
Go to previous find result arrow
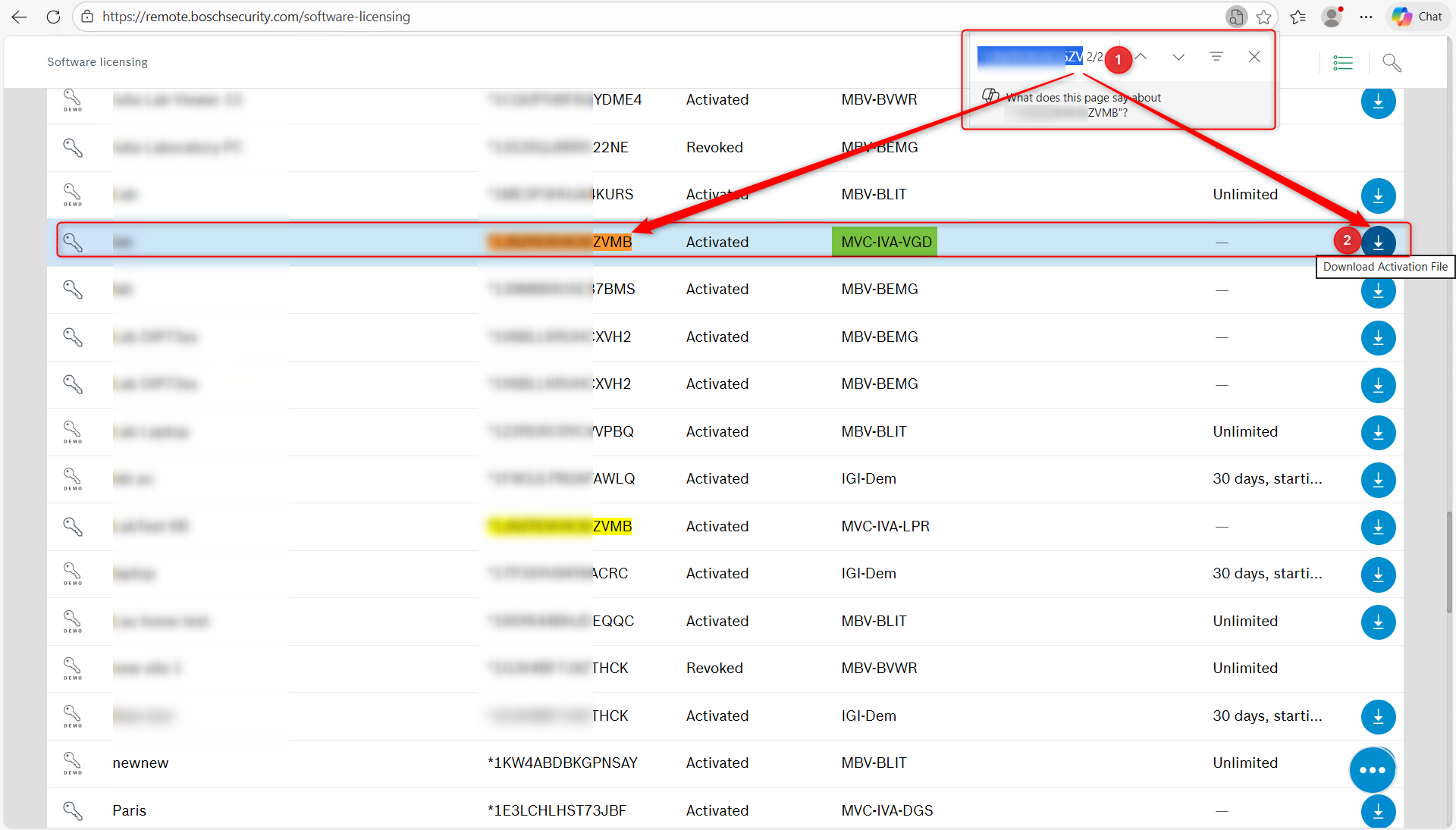point(1141,57)
